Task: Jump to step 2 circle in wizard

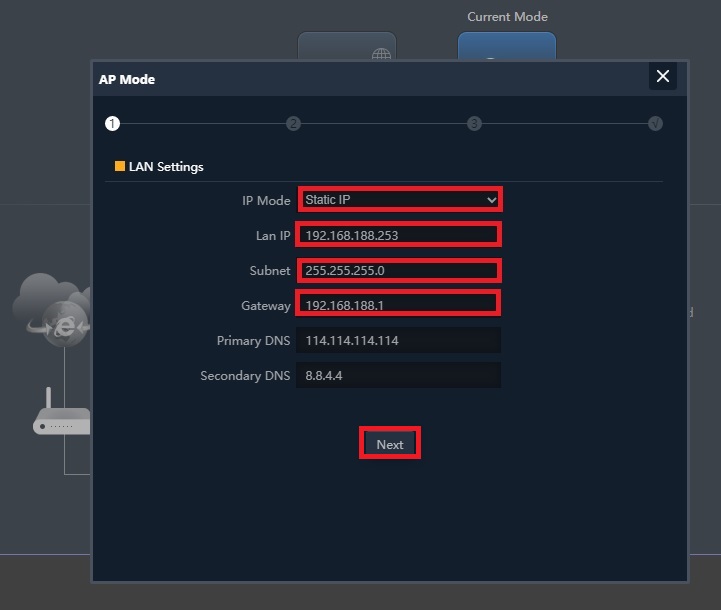Action: (x=293, y=124)
